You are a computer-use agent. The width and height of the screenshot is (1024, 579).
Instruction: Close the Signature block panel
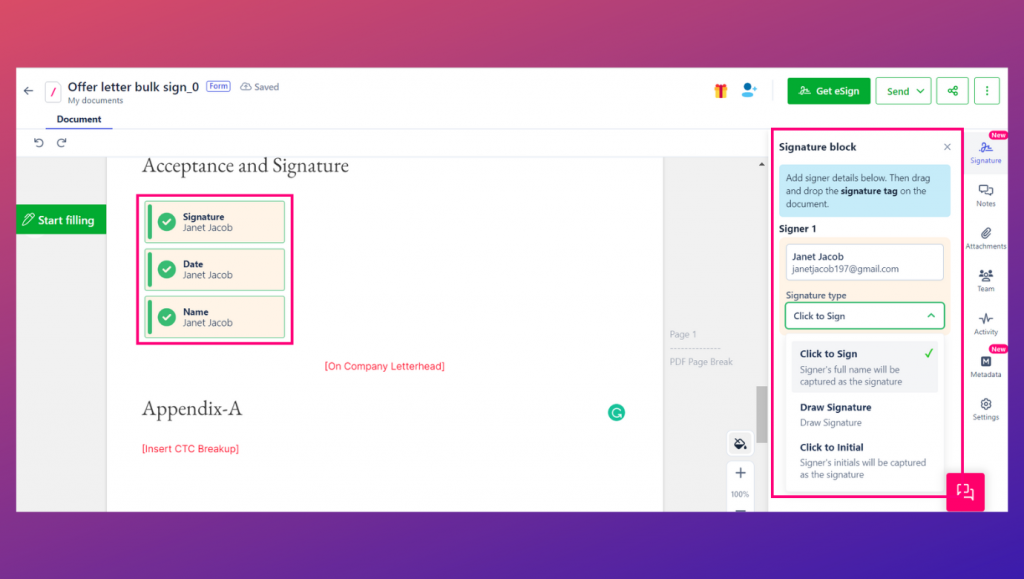947,147
